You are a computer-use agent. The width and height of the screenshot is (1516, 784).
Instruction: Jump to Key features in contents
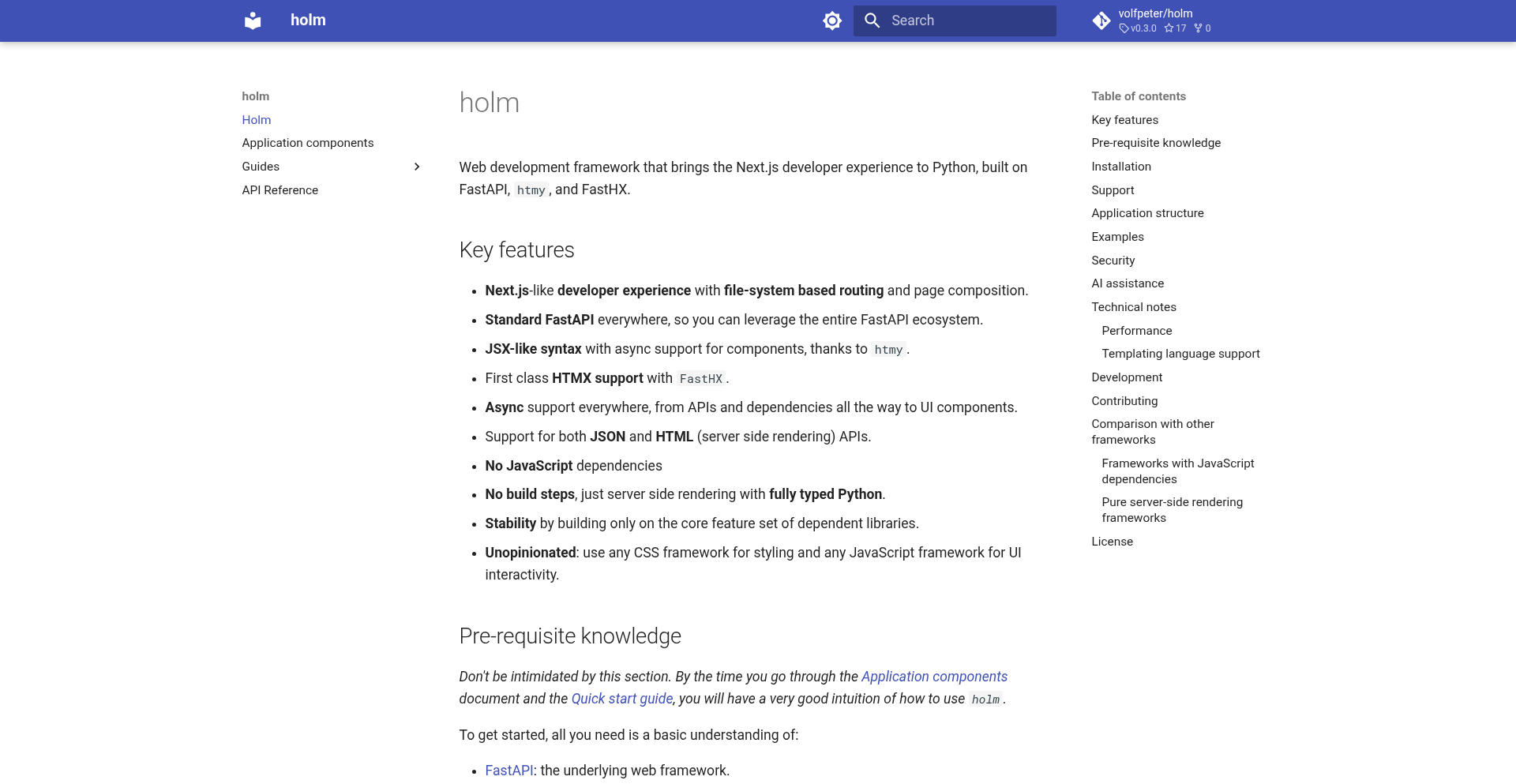coord(1124,120)
